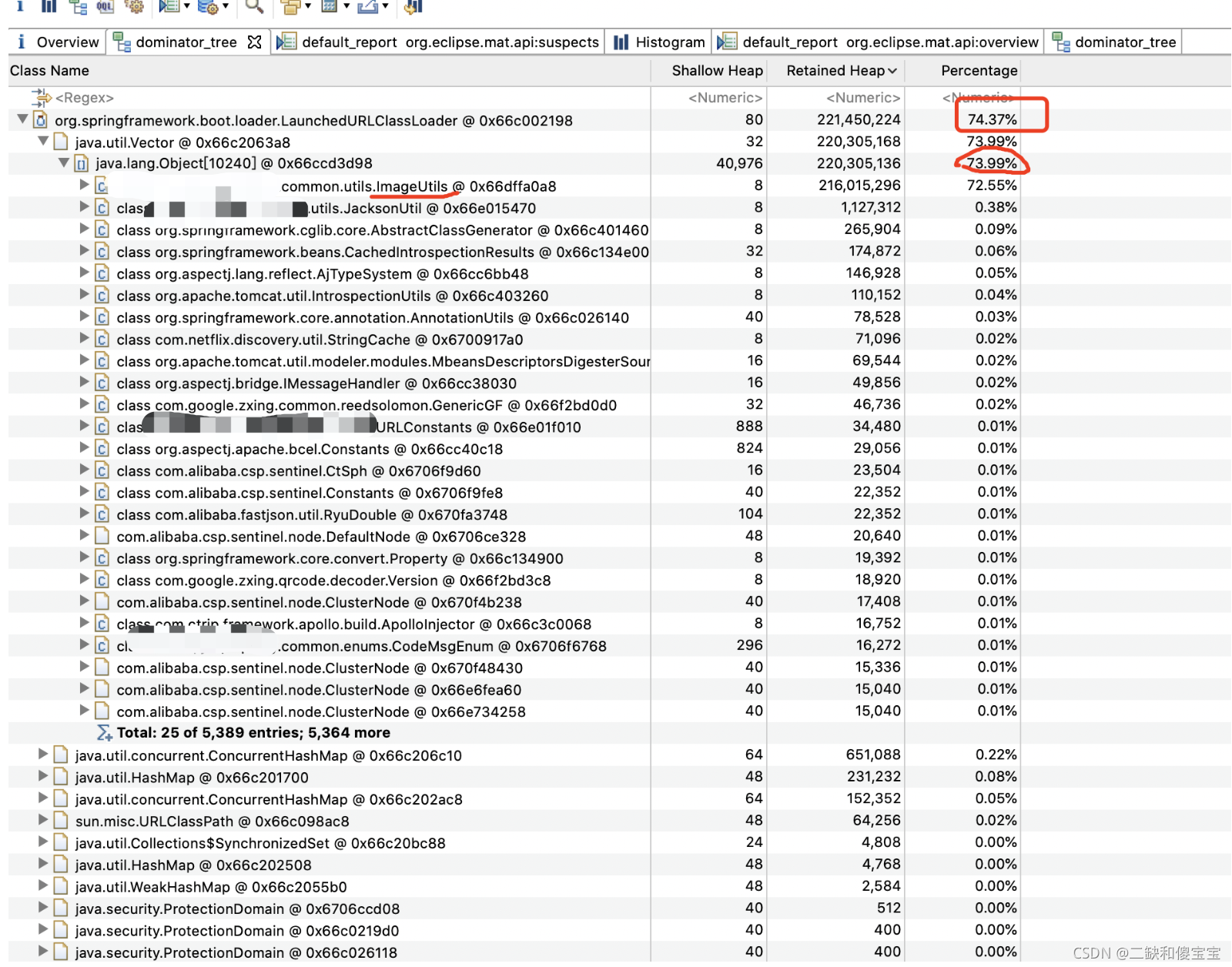Click the magnifier find object icon
Viewport: 1232px width, 967px height.
[x=254, y=7]
